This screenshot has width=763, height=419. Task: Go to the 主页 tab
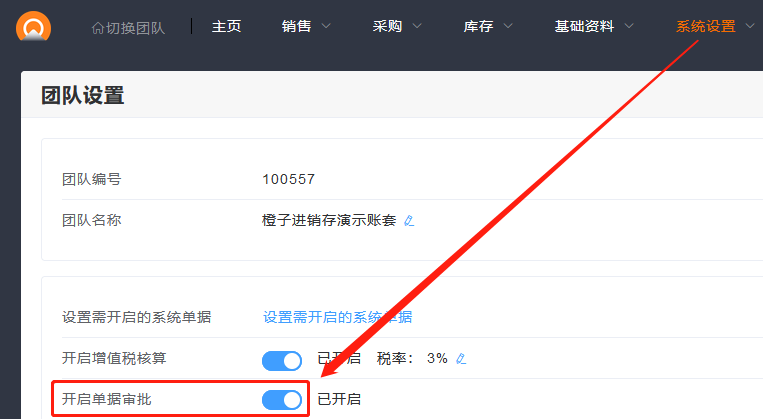[226, 26]
